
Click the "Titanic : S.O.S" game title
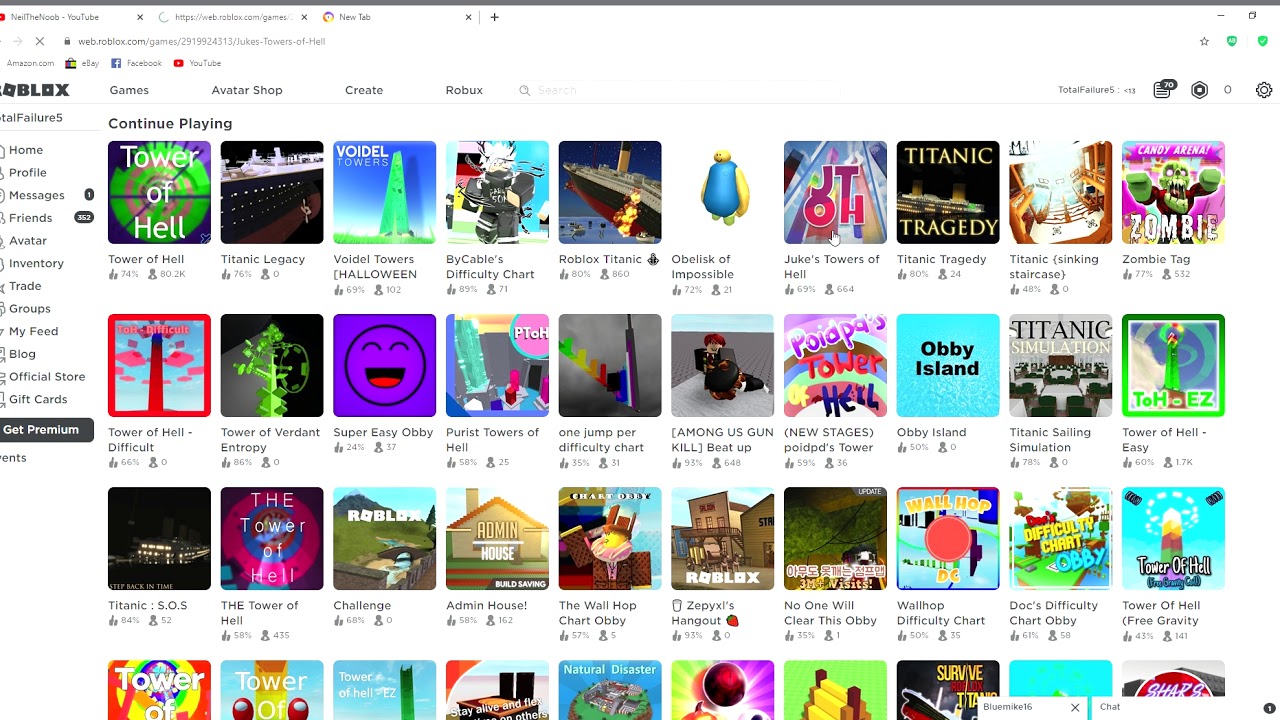(148, 606)
